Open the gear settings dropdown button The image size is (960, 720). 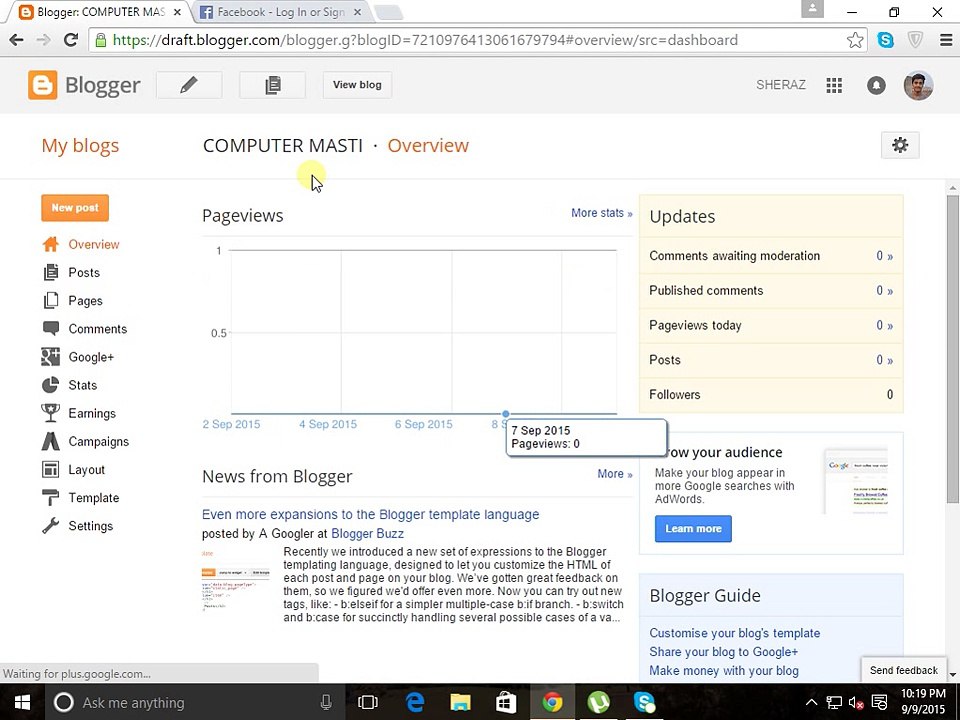coord(900,145)
